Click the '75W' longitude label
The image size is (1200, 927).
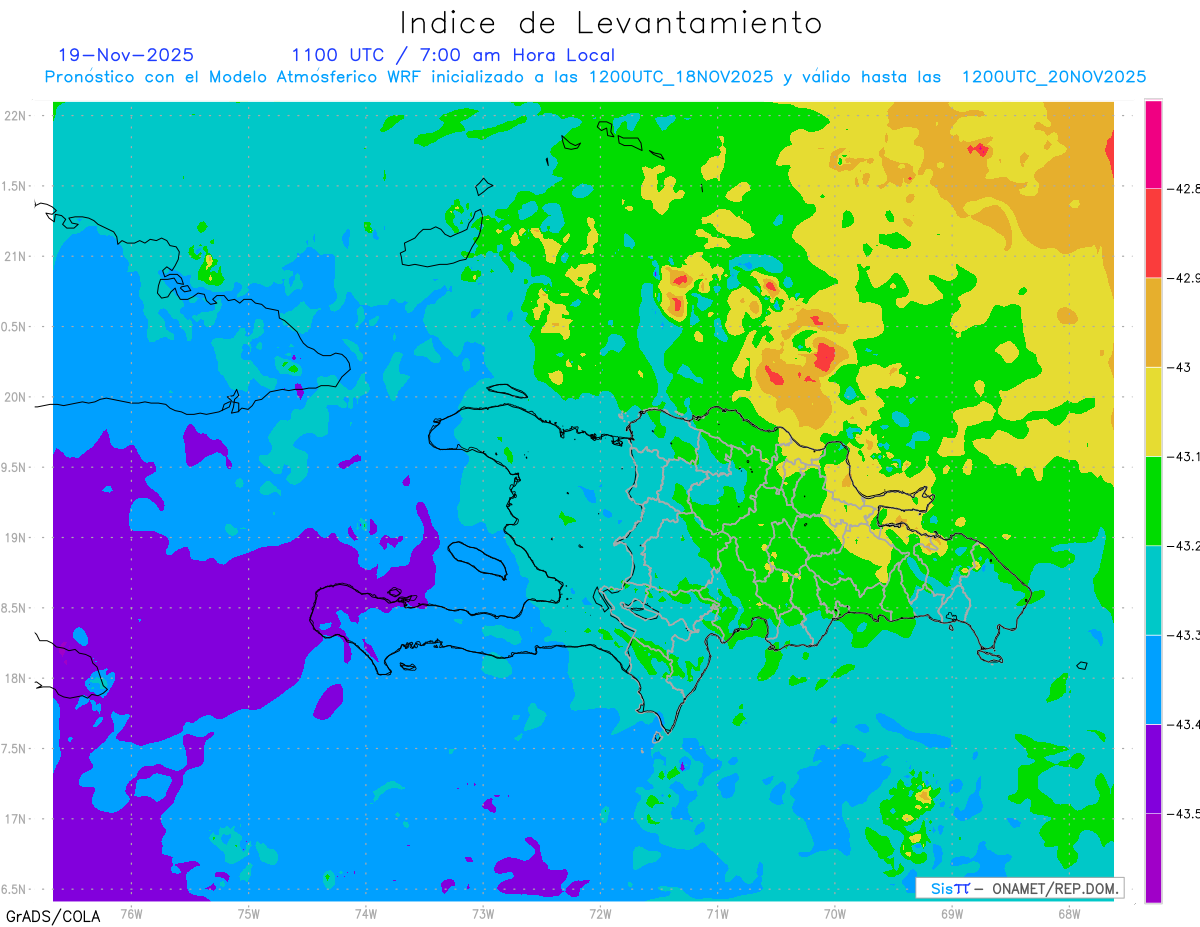point(248,913)
